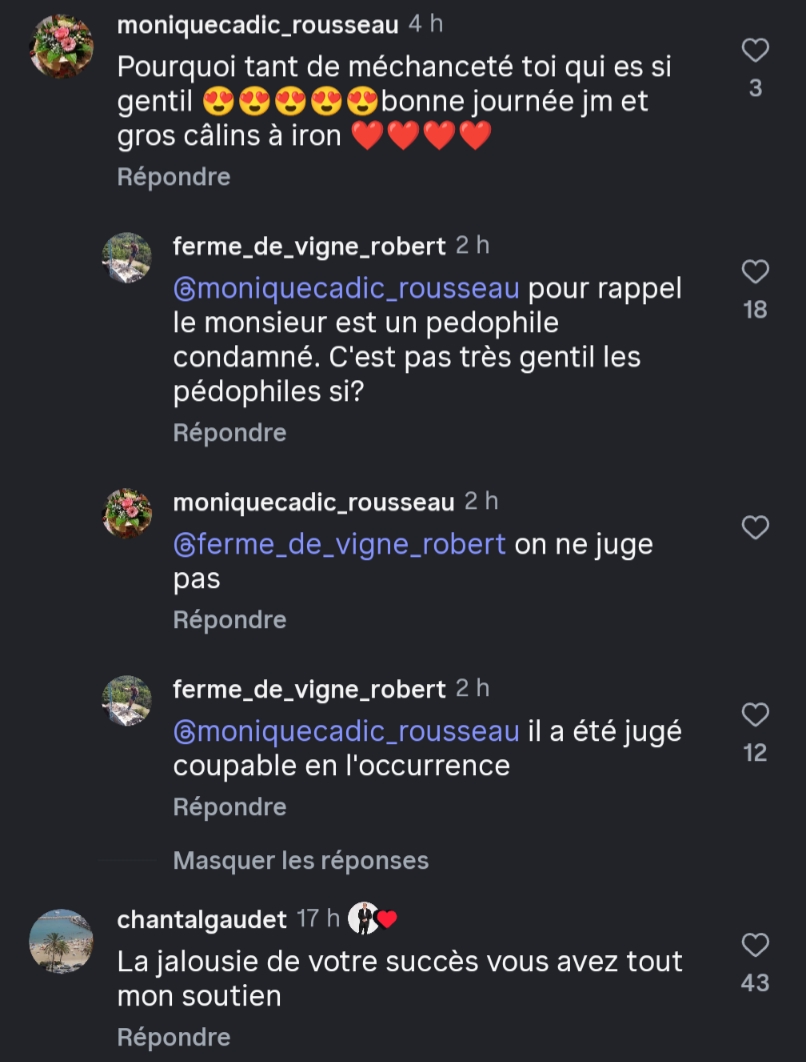Reply to the 'pedophile condamné' comment
806x1062 pixels.
[229, 433]
